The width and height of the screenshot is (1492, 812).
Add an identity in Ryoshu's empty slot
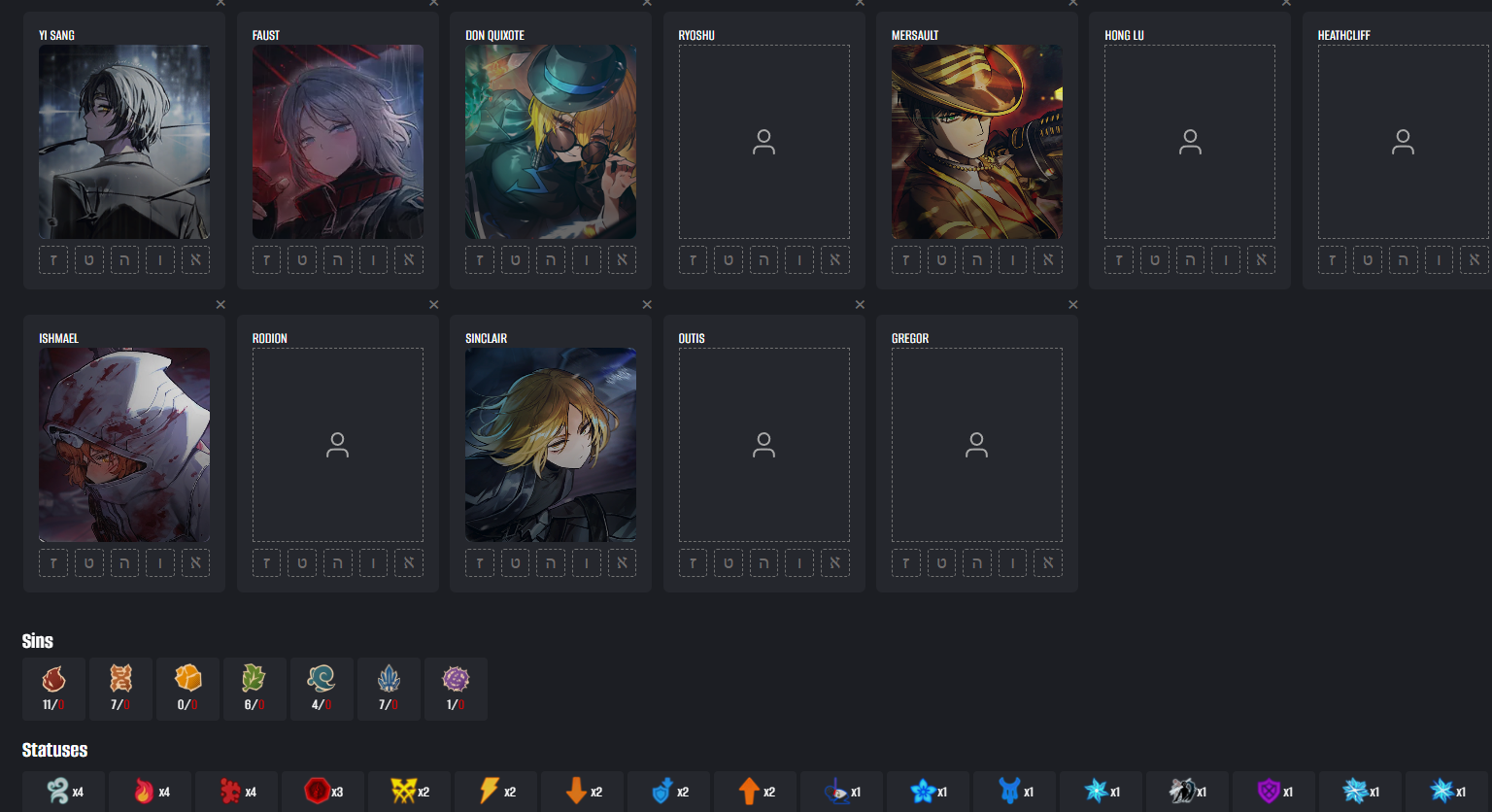[x=764, y=142]
